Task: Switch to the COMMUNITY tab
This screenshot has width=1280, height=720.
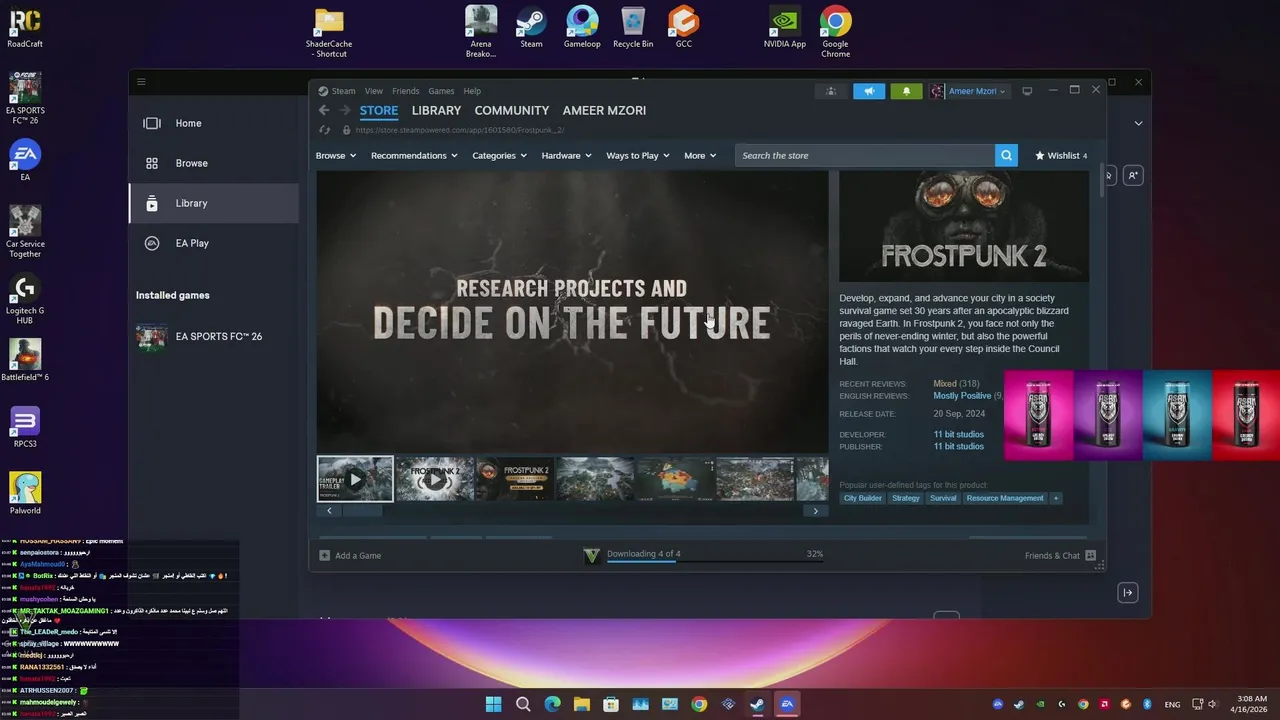Action: [x=512, y=110]
